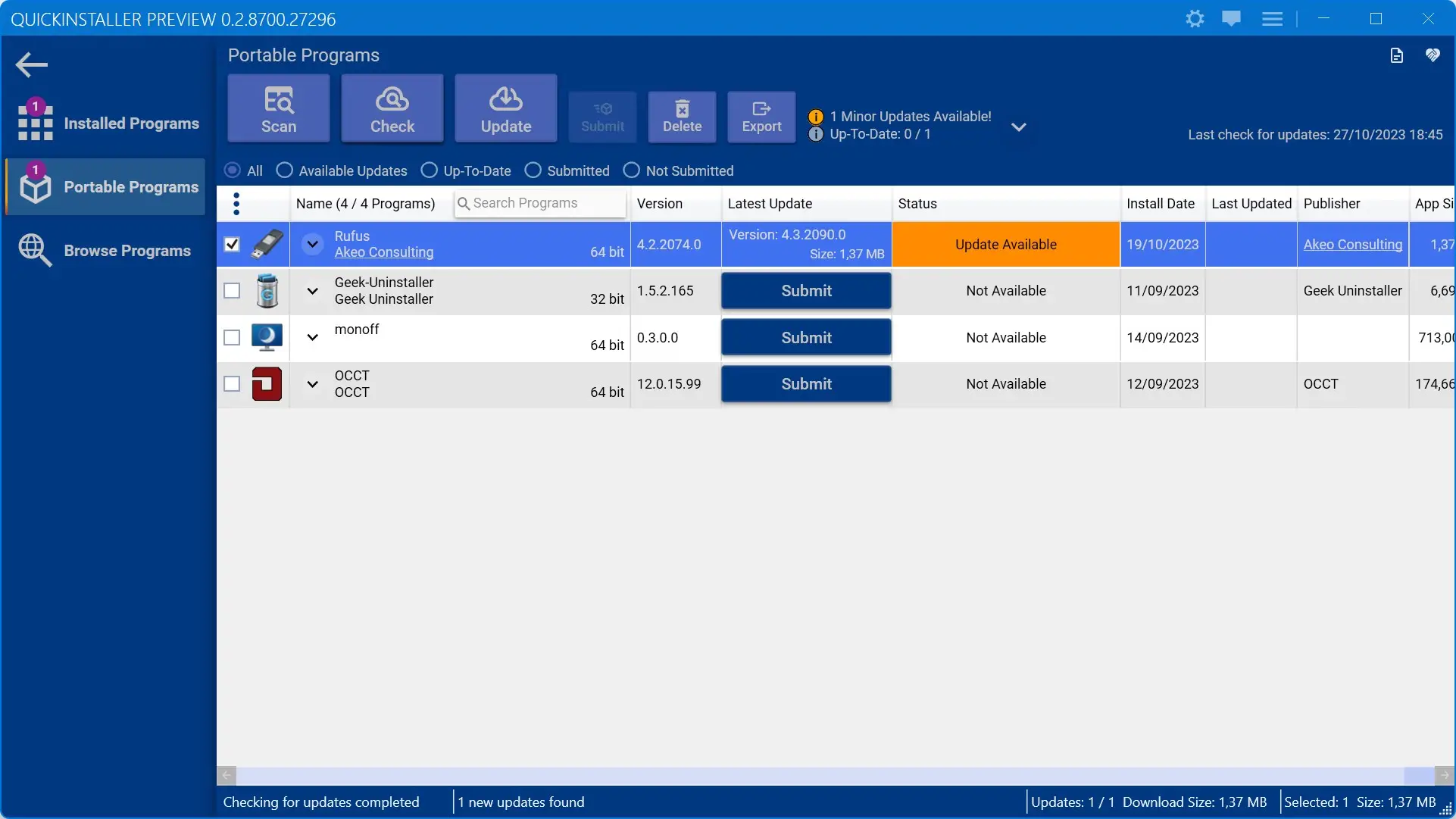Screen dimensions: 1456x819
Task: Click the Check for updates button
Action: [392, 109]
